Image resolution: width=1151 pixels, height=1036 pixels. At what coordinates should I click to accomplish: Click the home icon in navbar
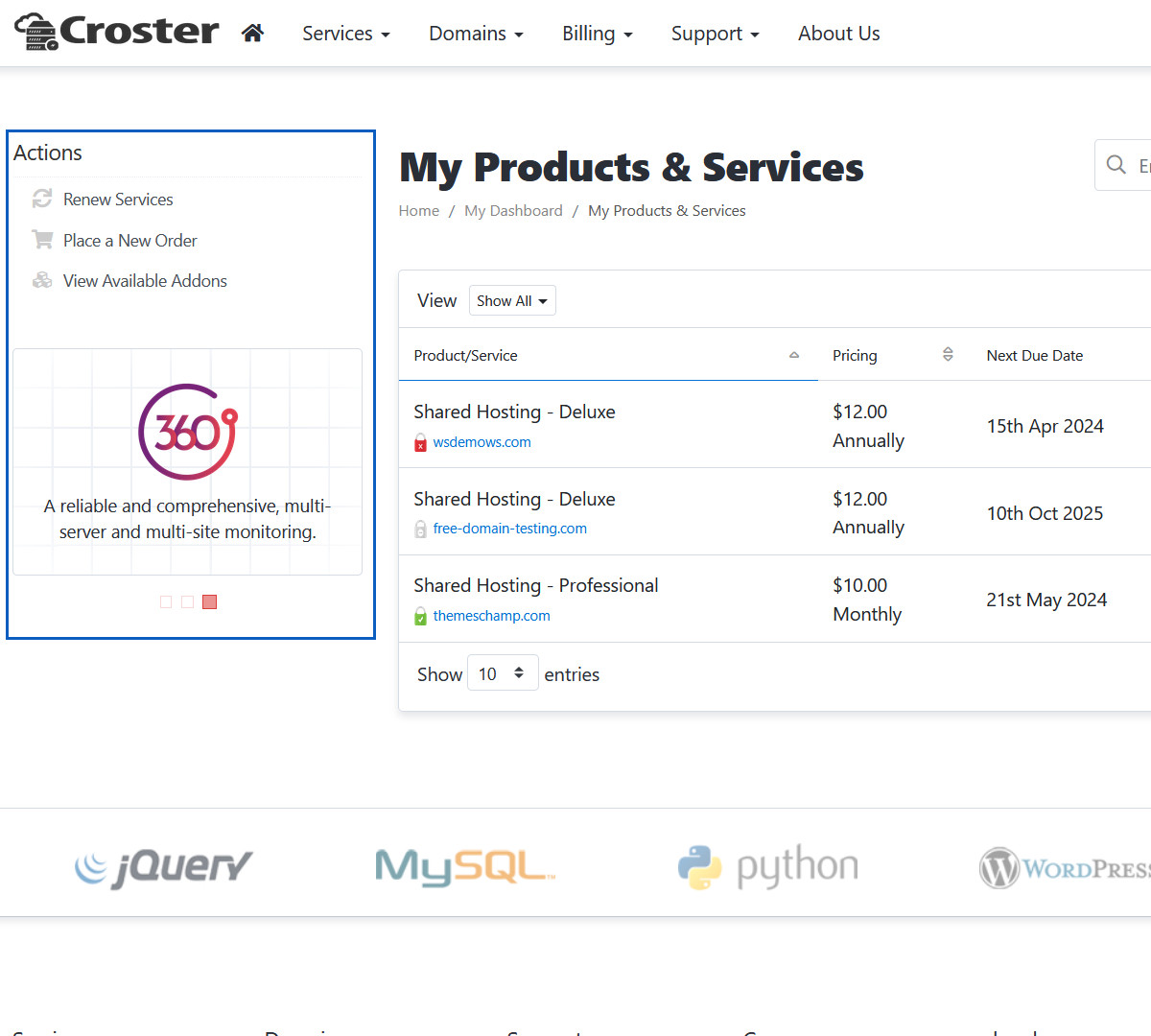[x=252, y=34]
